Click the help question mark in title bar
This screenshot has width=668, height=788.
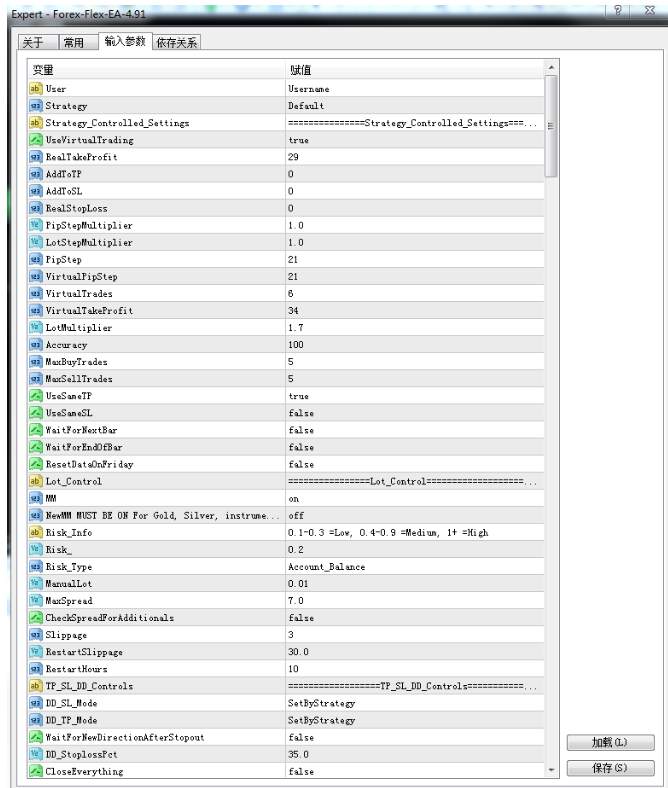click(618, 10)
